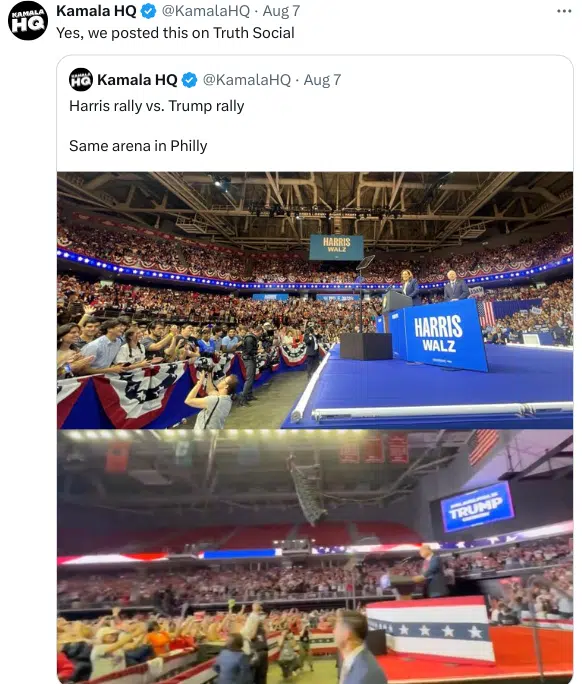Click the Trump screen display in lower photo

click(476, 508)
